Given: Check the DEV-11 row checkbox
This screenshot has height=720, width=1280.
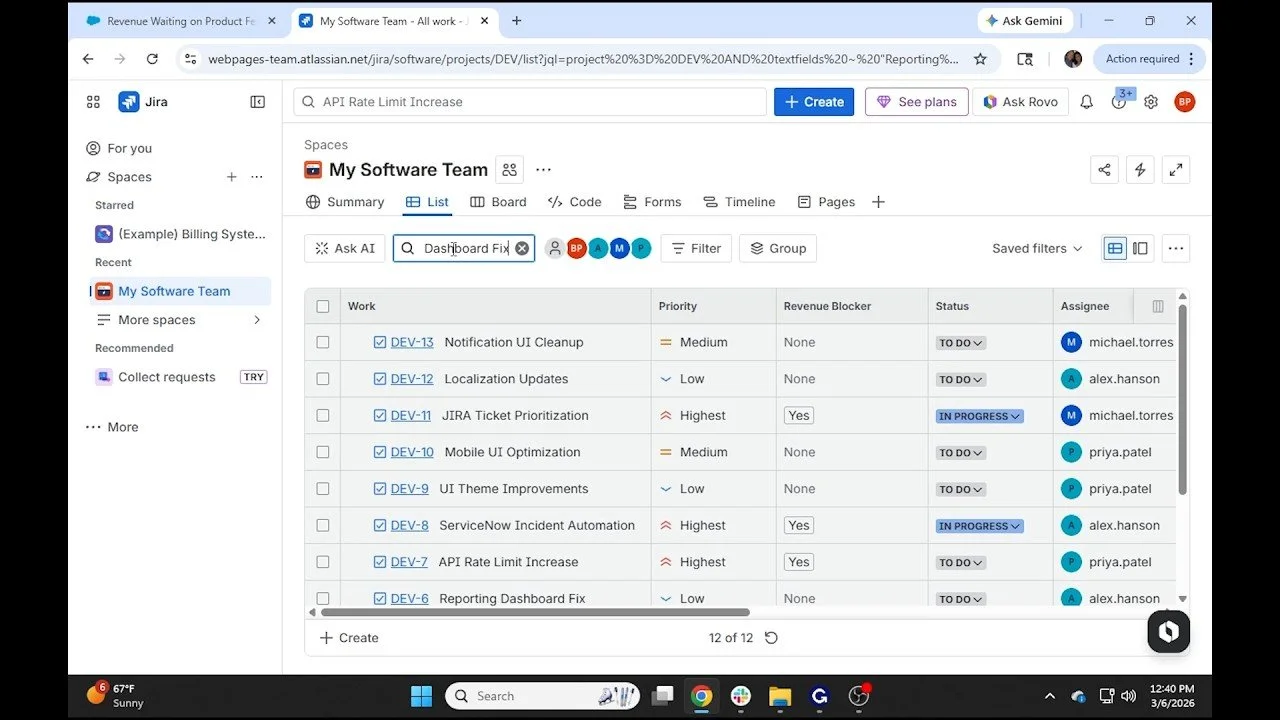Looking at the screenshot, I should point(322,415).
